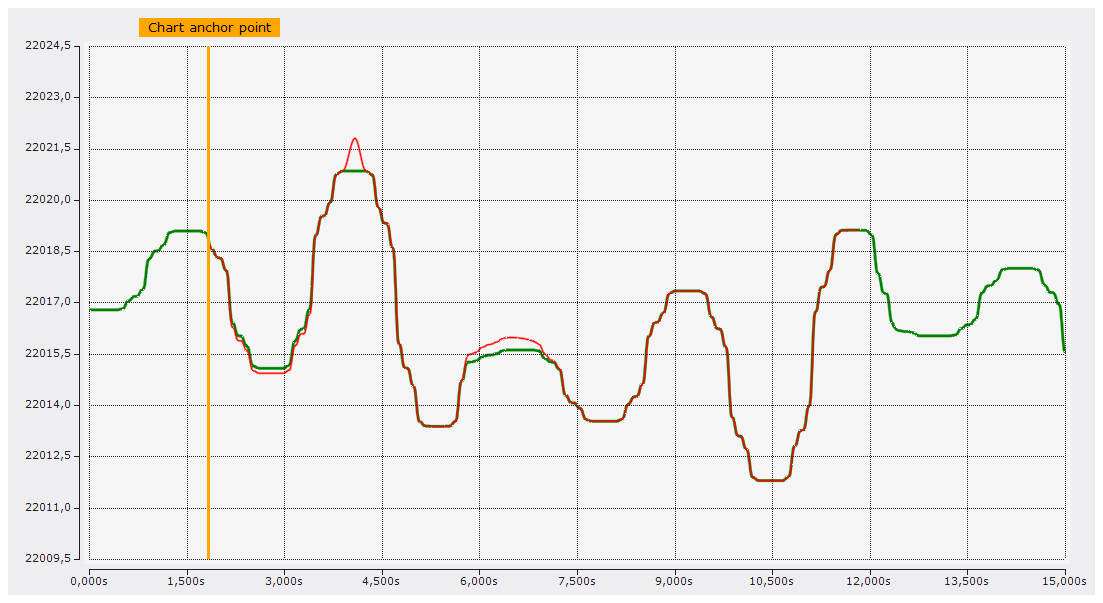Click the 22024,5 y-axis label
Viewport: 1103px width, 603px height.
pos(48,46)
